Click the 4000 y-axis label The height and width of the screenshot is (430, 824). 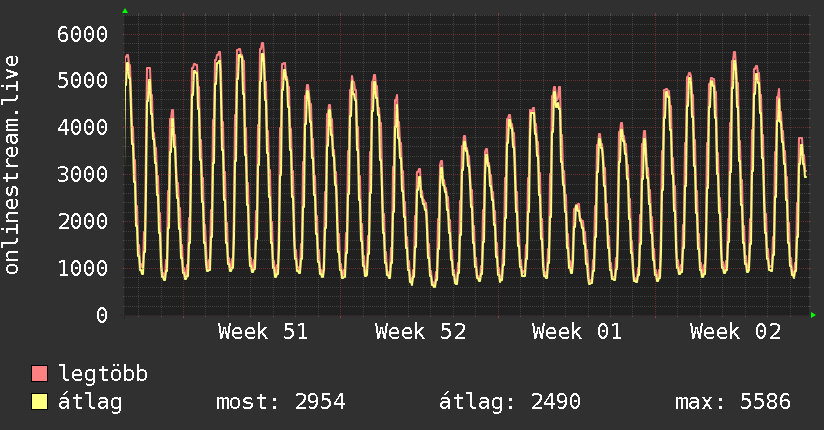(83, 128)
